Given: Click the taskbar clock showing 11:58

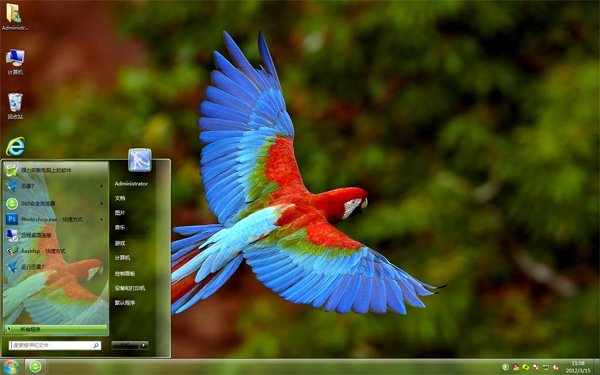Looking at the screenshot, I should click(x=578, y=367).
